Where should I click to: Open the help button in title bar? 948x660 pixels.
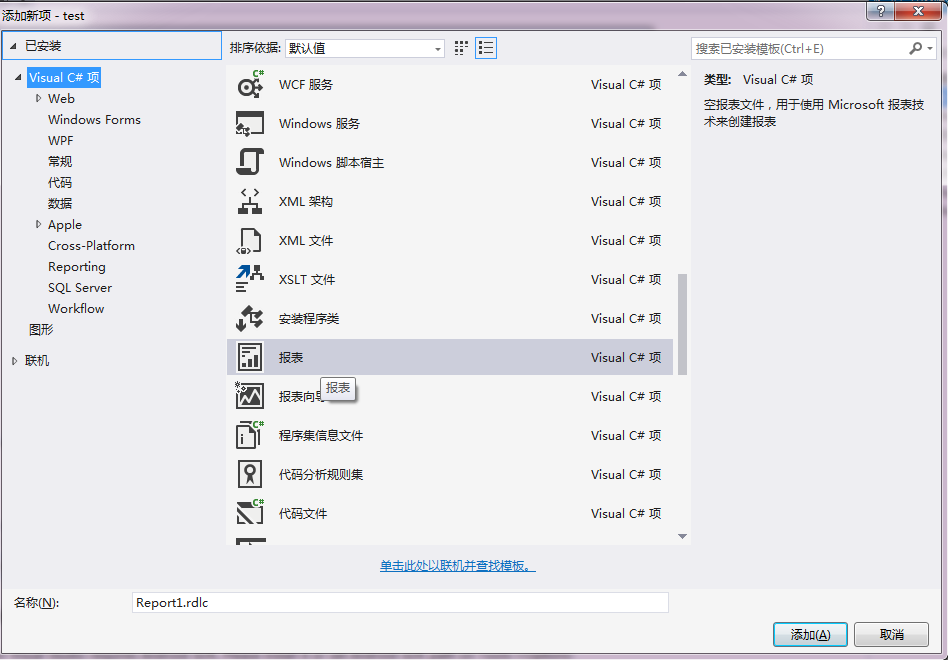[881, 11]
